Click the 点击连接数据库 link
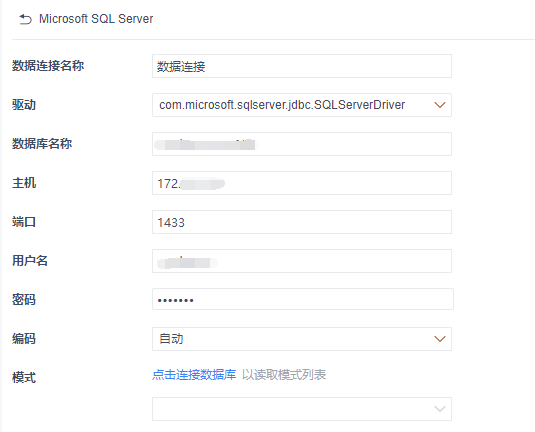This screenshot has height=432, width=535. tap(194, 375)
